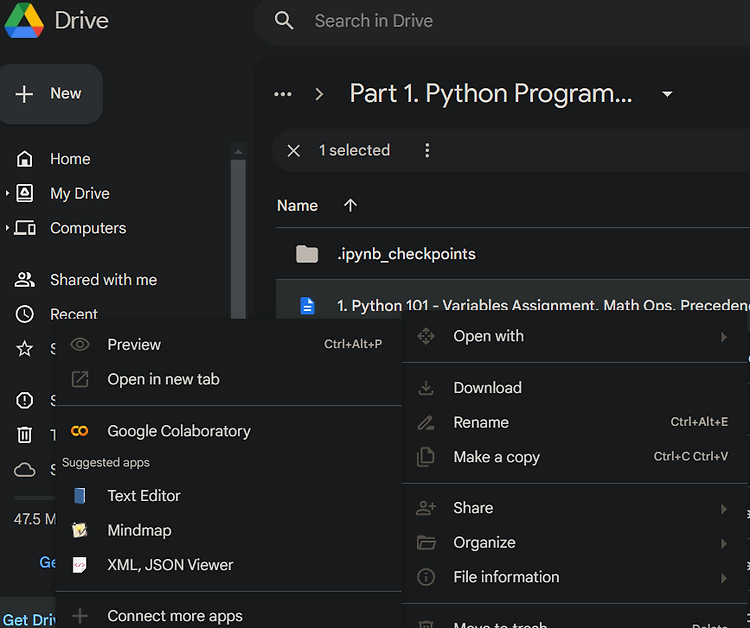Choose Connect more apps
The image size is (750, 628).
coord(228,616)
